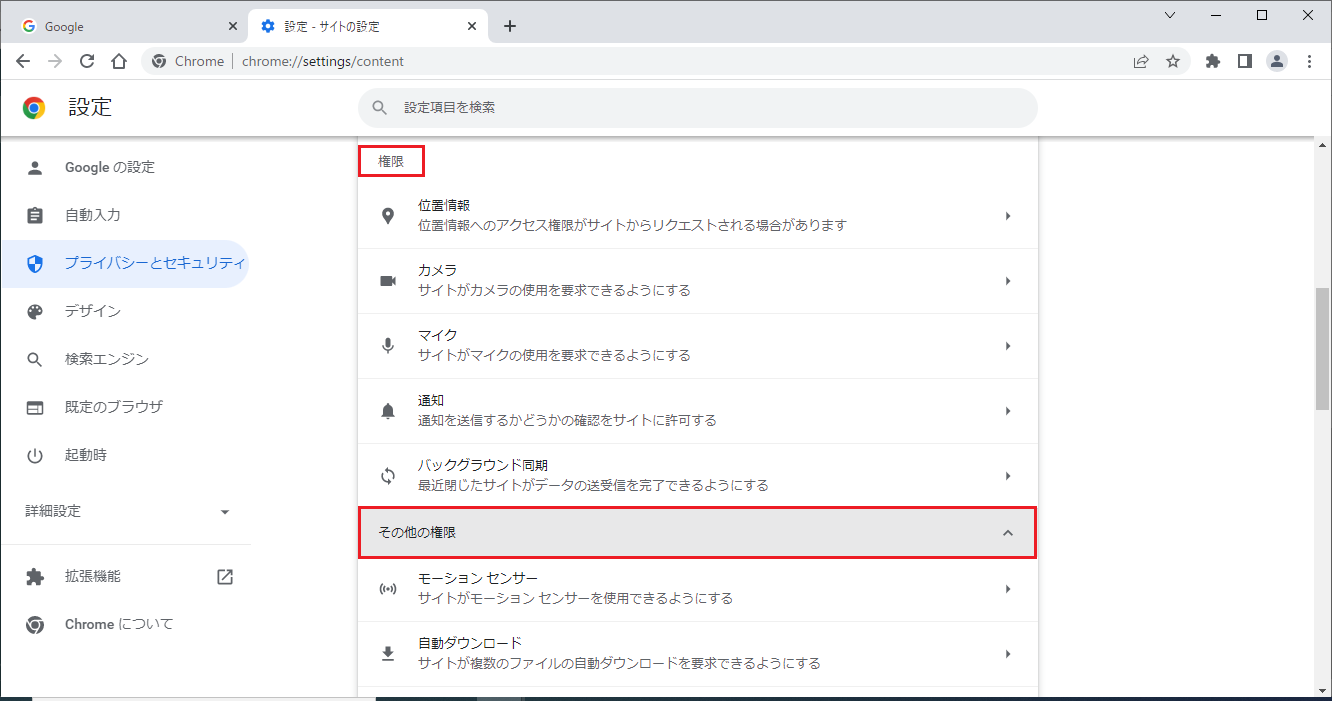Bookmark this page with star icon
This screenshot has height=701, width=1332.
(1173, 61)
